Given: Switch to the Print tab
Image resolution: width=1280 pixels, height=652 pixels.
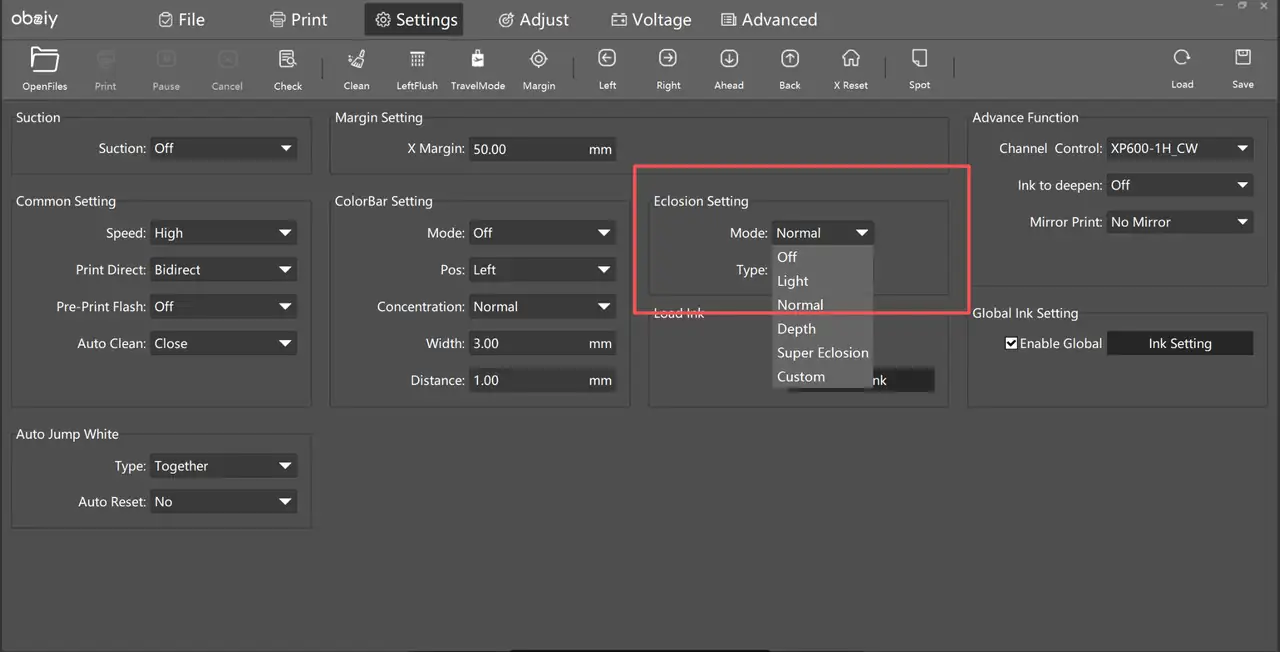Looking at the screenshot, I should 299,19.
